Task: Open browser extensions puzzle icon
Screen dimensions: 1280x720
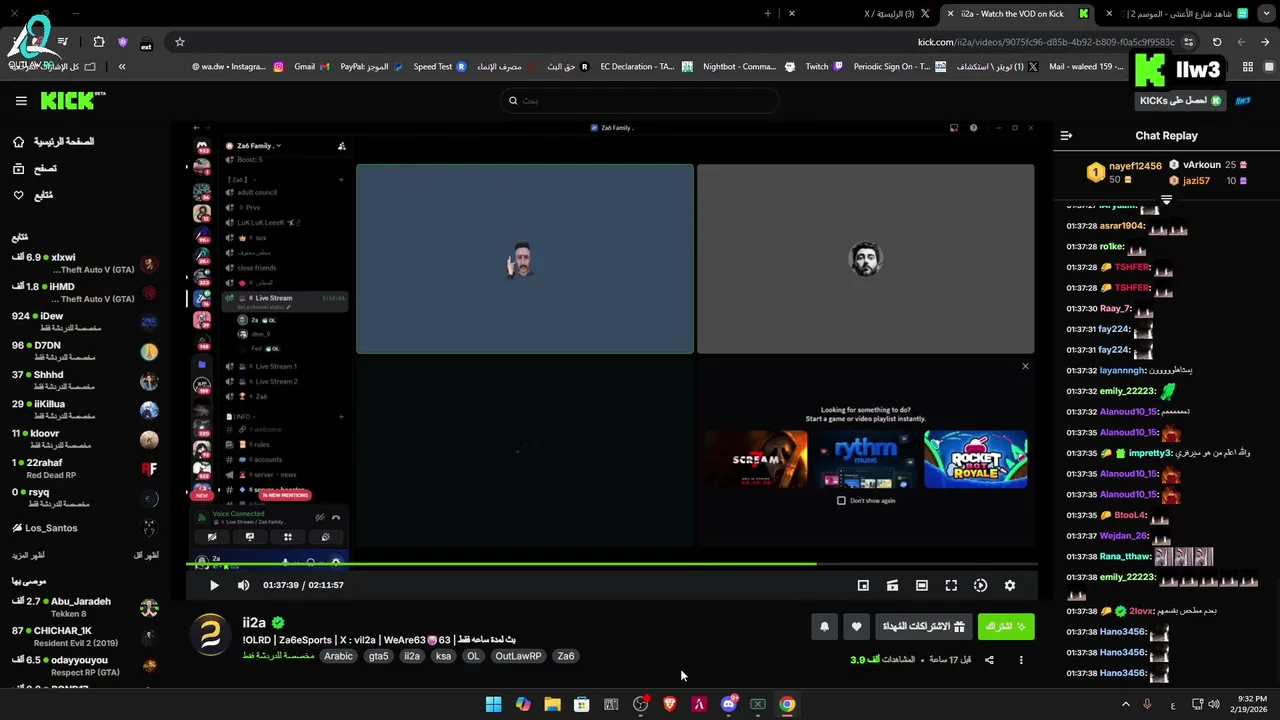Action: click(x=98, y=42)
